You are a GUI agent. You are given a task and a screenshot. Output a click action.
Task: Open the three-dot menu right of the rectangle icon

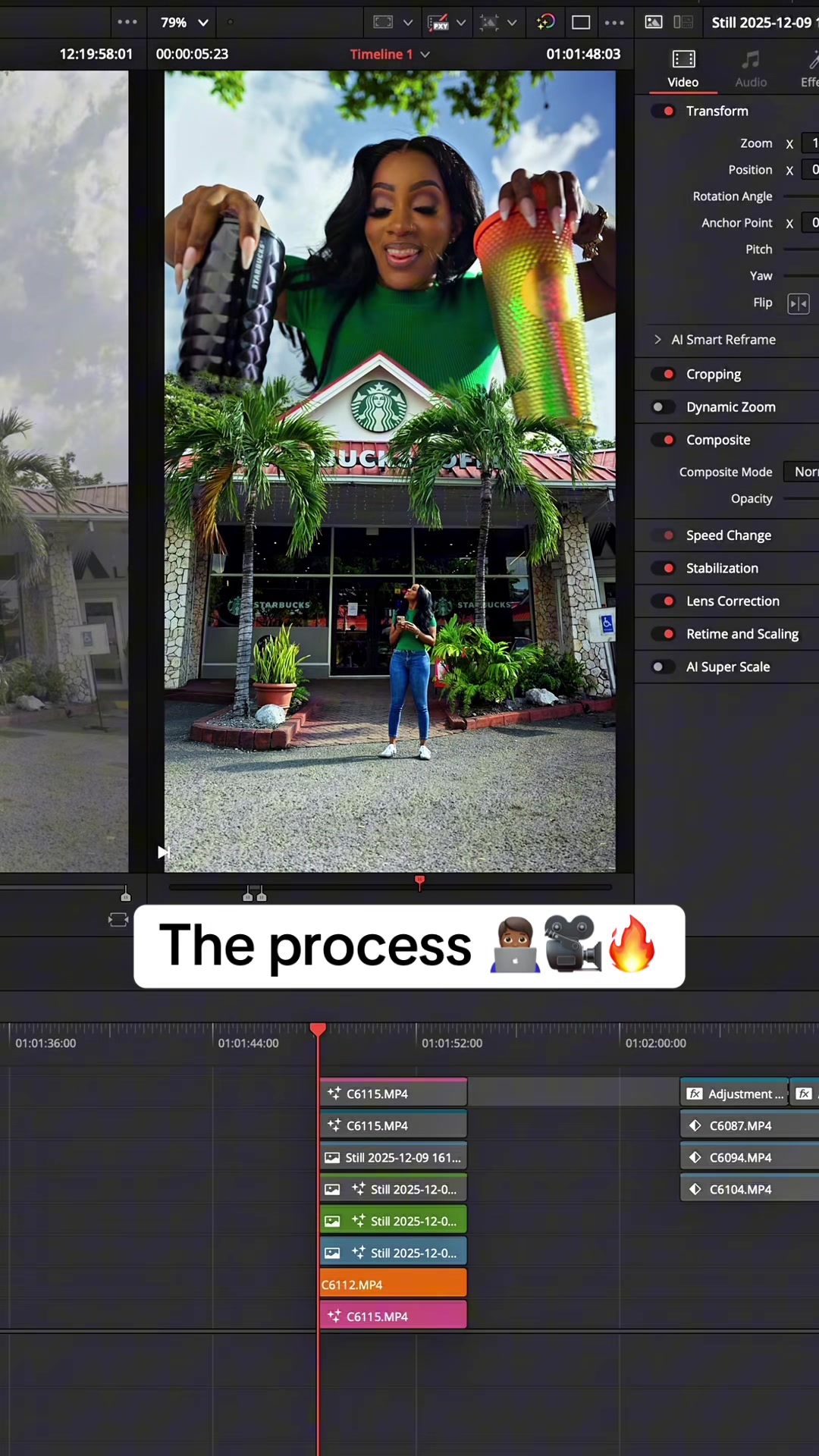614,23
